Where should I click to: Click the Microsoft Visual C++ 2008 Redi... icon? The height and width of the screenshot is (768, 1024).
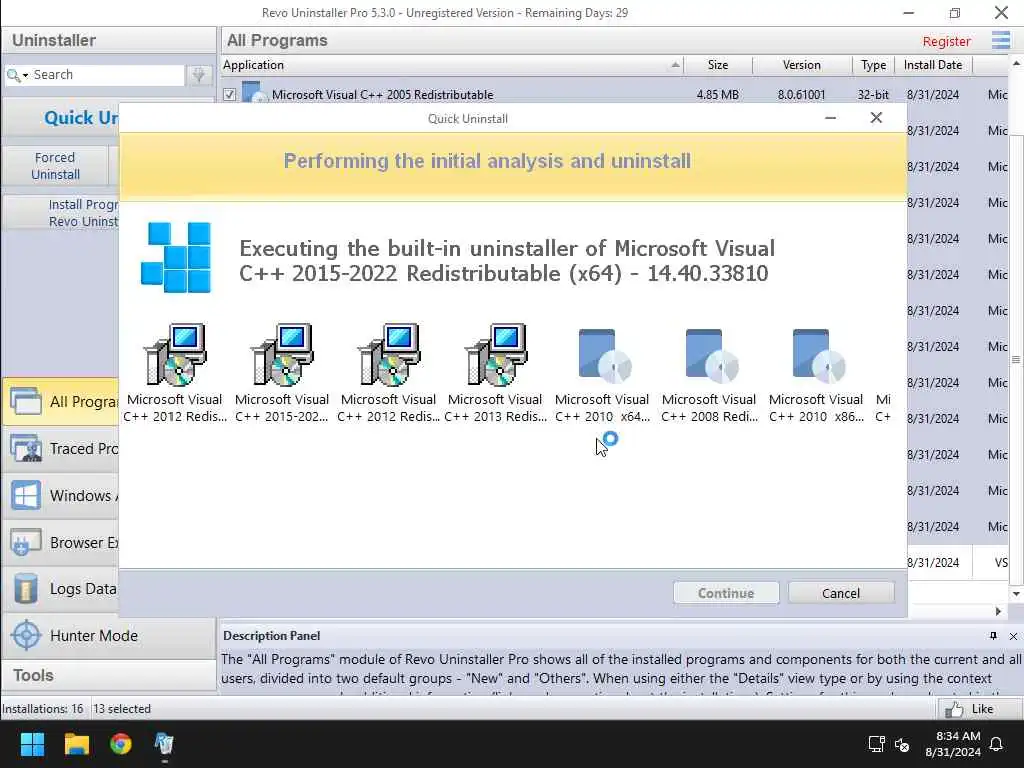coord(710,355)
